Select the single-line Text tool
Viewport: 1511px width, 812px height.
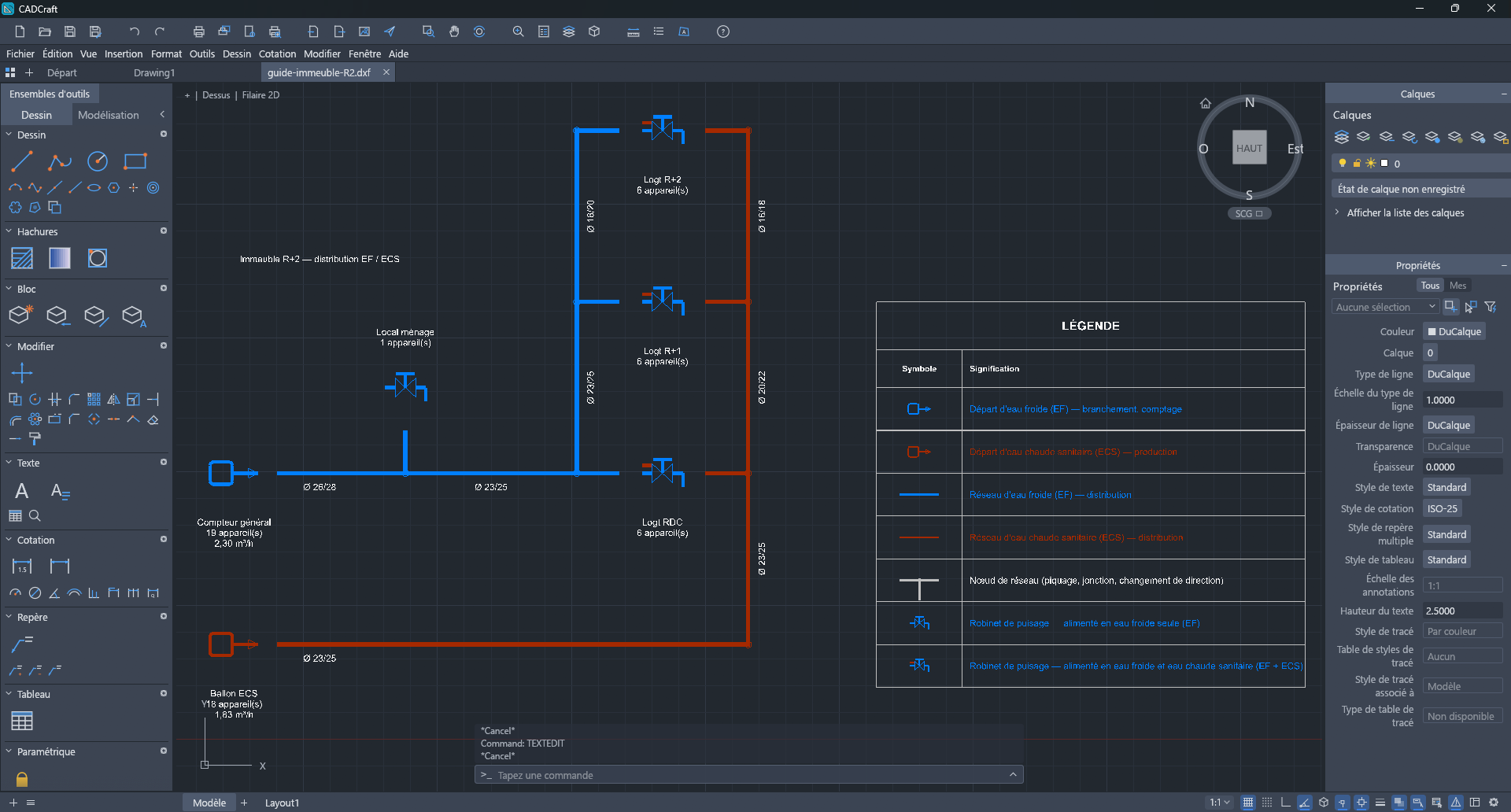point(22,491)
